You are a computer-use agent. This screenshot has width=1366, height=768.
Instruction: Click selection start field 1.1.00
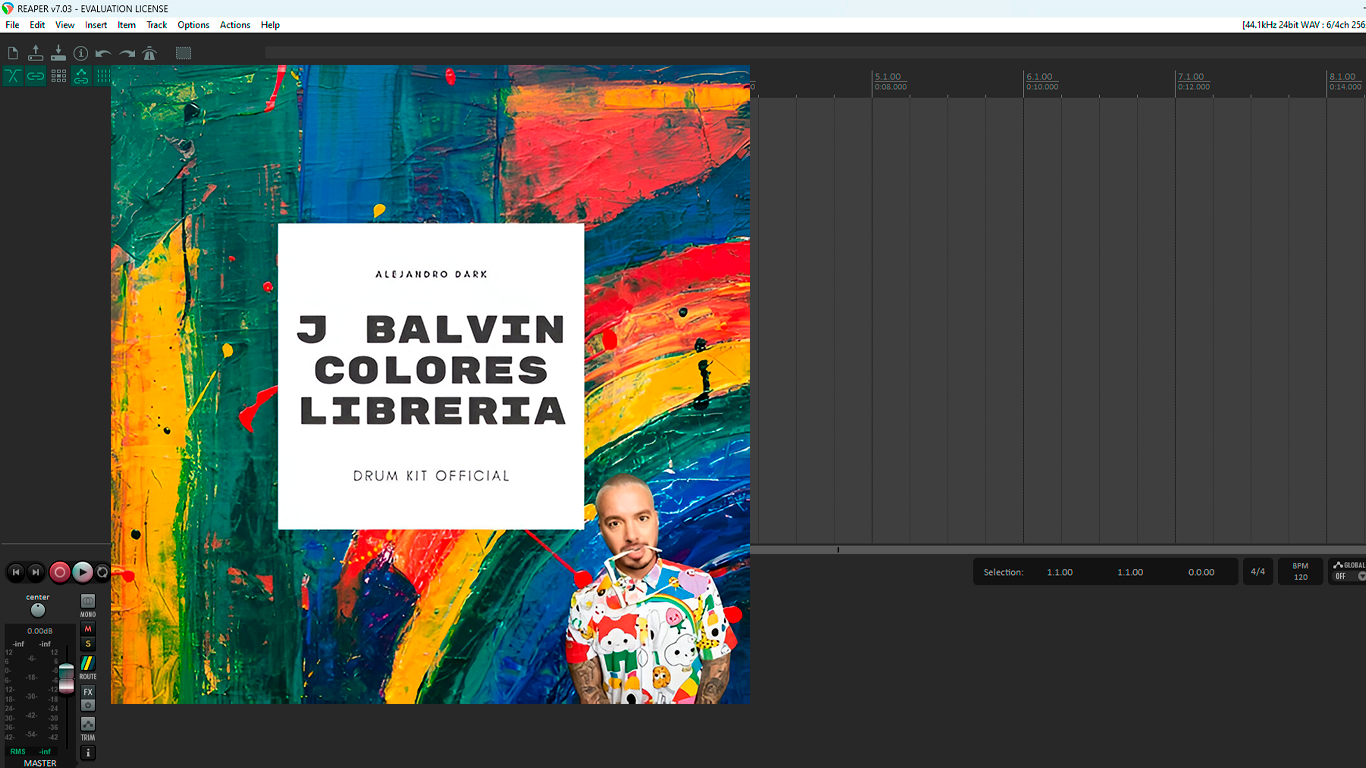[x=1060, y=572]
